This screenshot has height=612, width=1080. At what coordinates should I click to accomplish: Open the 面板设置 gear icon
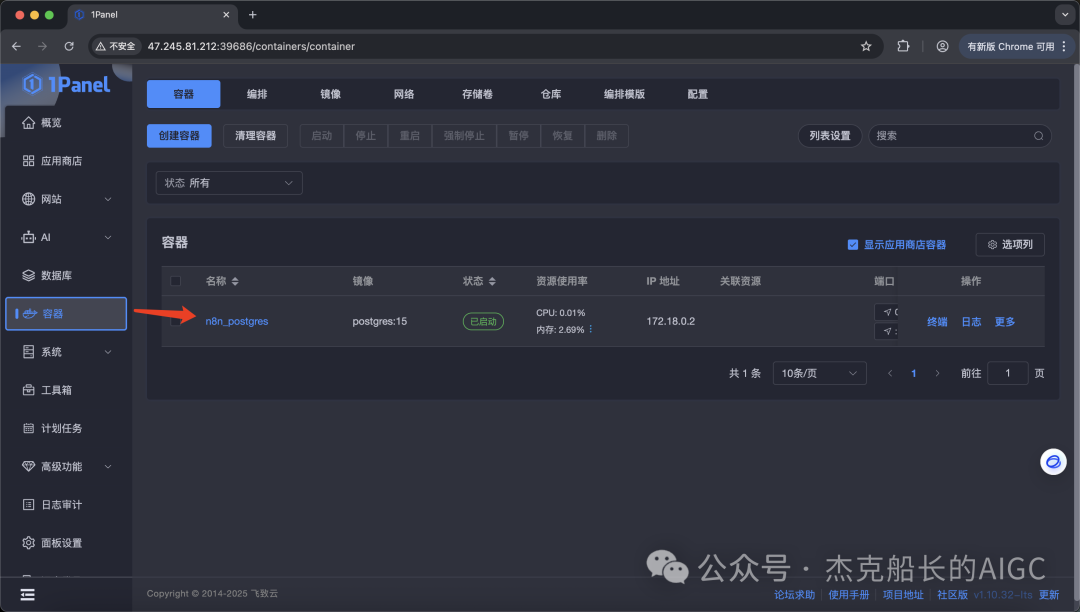pos(28,542)
